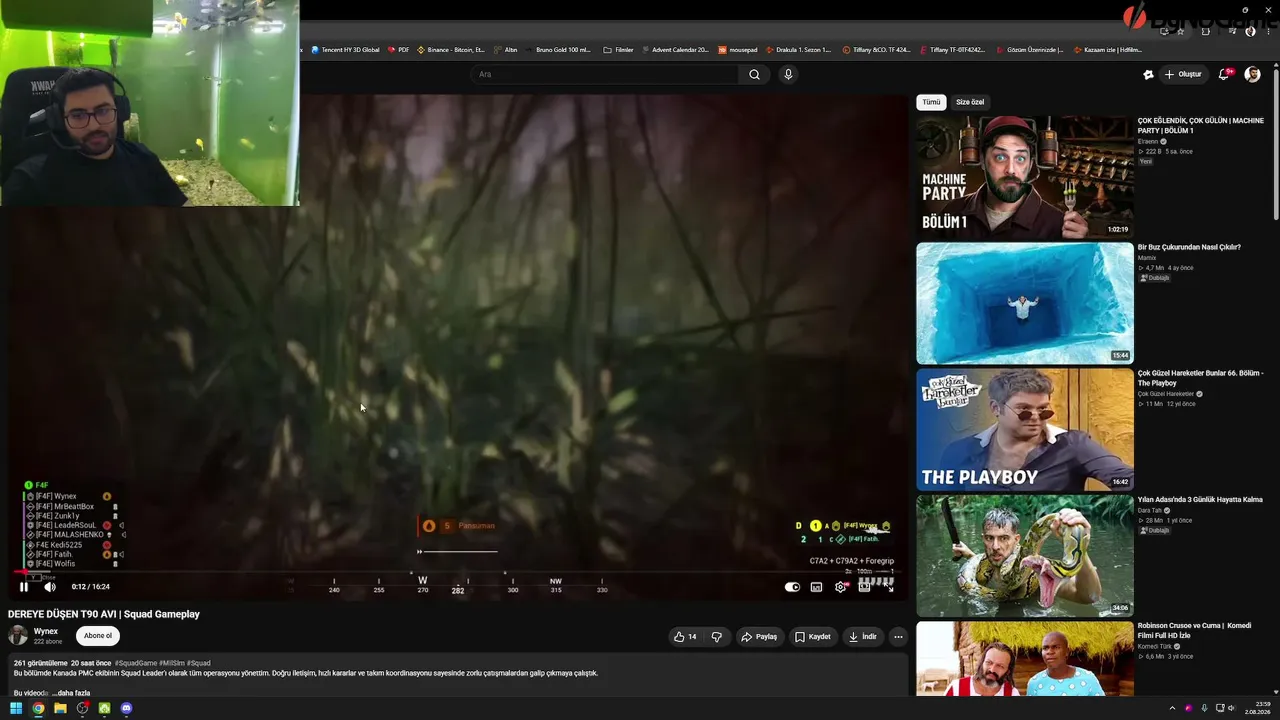Open the Filmler bookmarks folder
Viewport: 1280px width, 720px height.
pyautogui.click(x=619, y=50)
